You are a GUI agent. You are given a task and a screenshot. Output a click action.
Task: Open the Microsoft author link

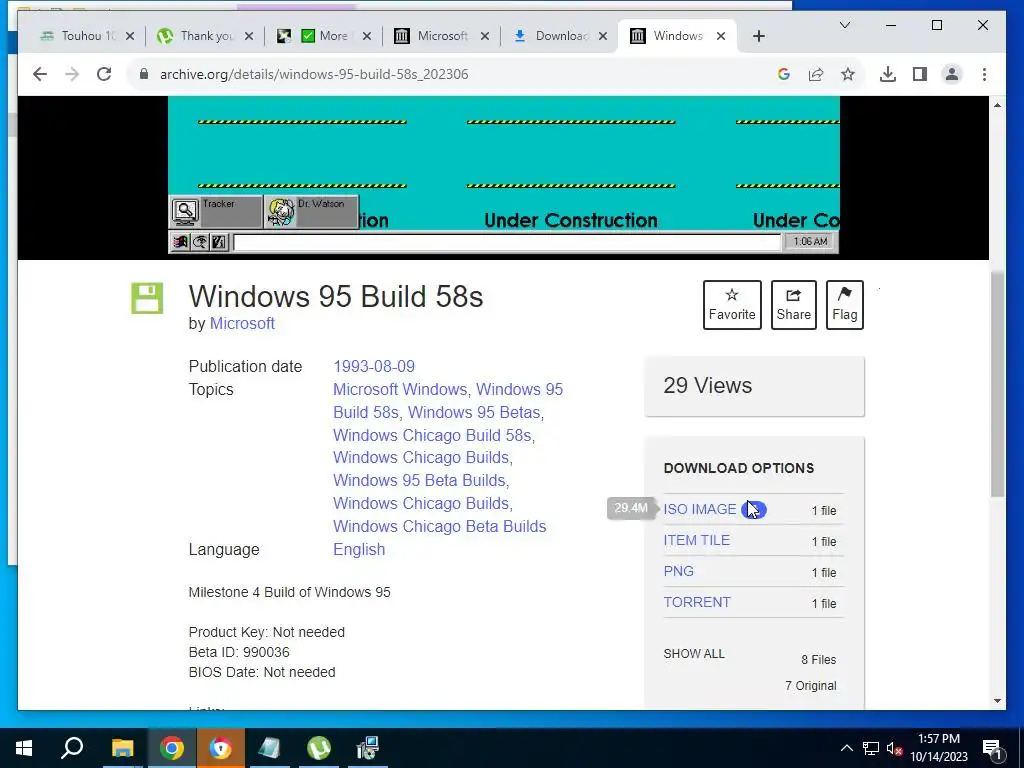click(242, 324)
